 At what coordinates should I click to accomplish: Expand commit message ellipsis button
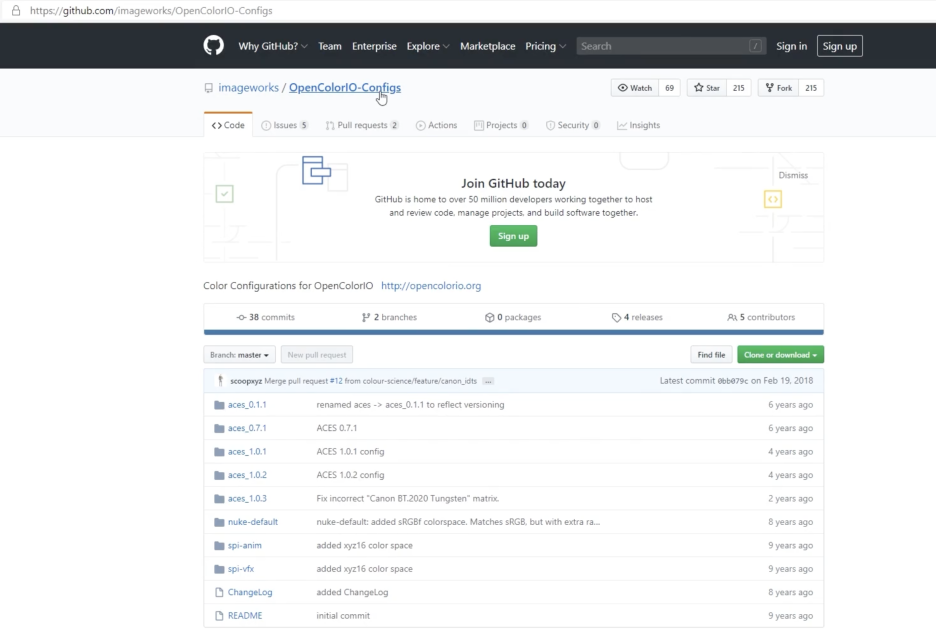tap(488, 381)
